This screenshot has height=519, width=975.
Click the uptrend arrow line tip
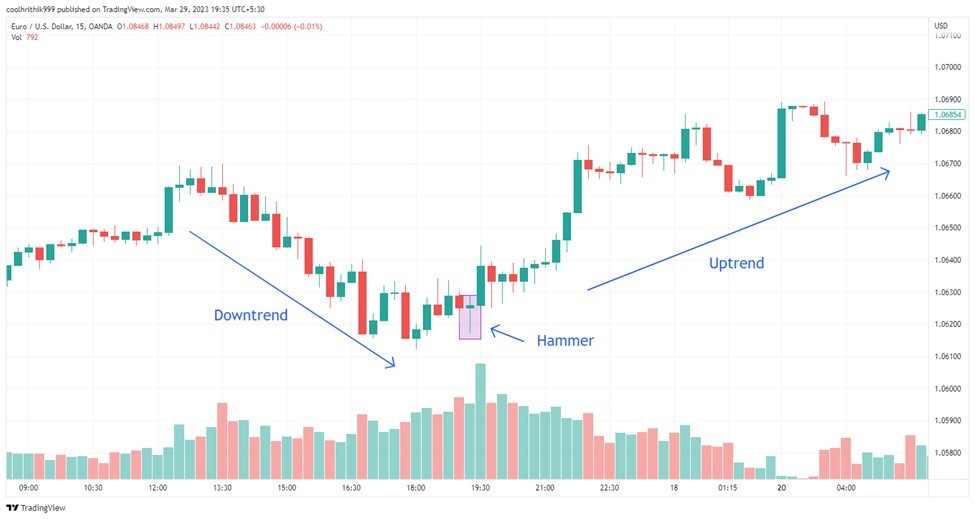pyautogui.click(x=885, y=172)
